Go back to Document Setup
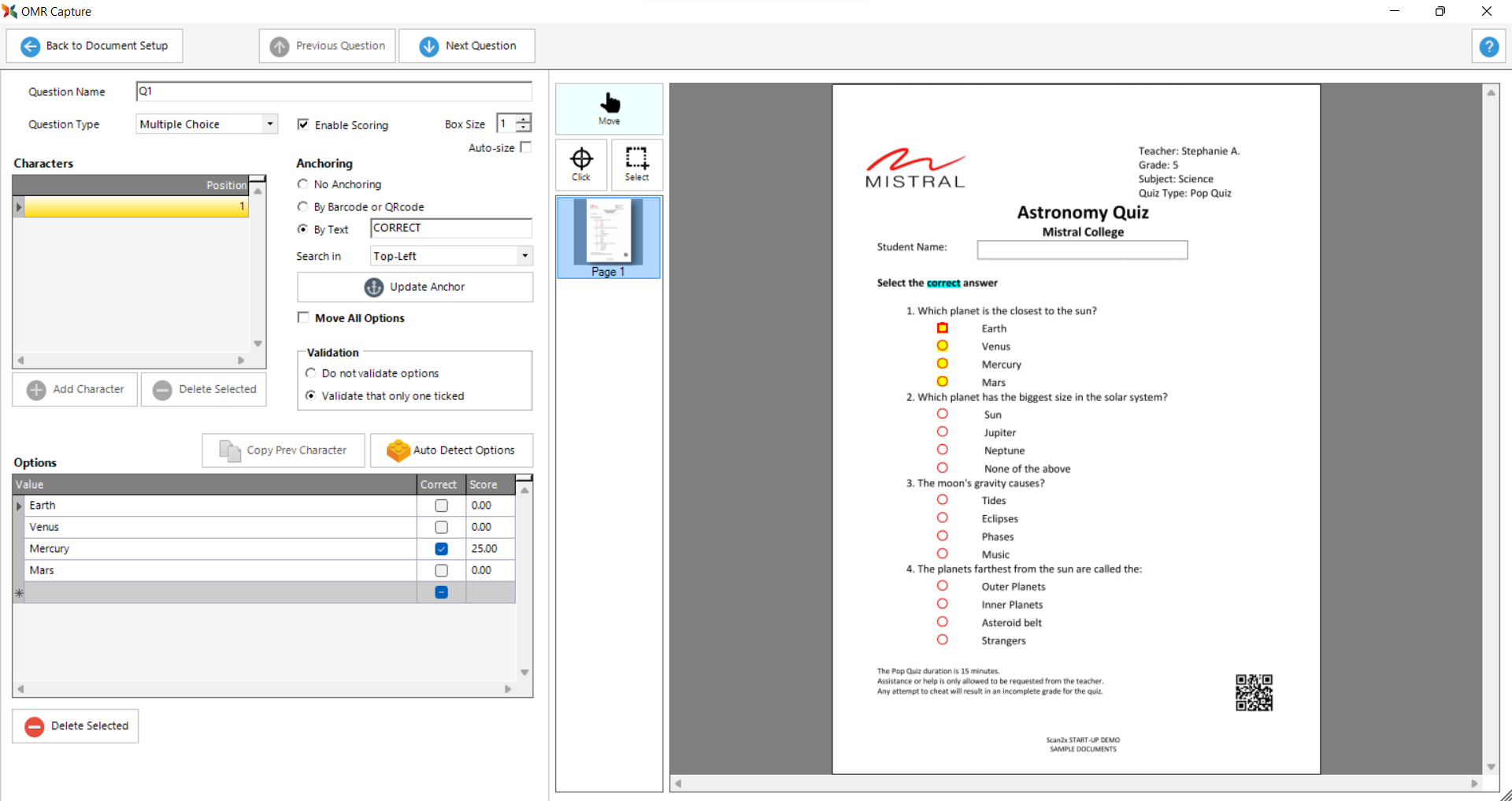 tap(94, 46)
